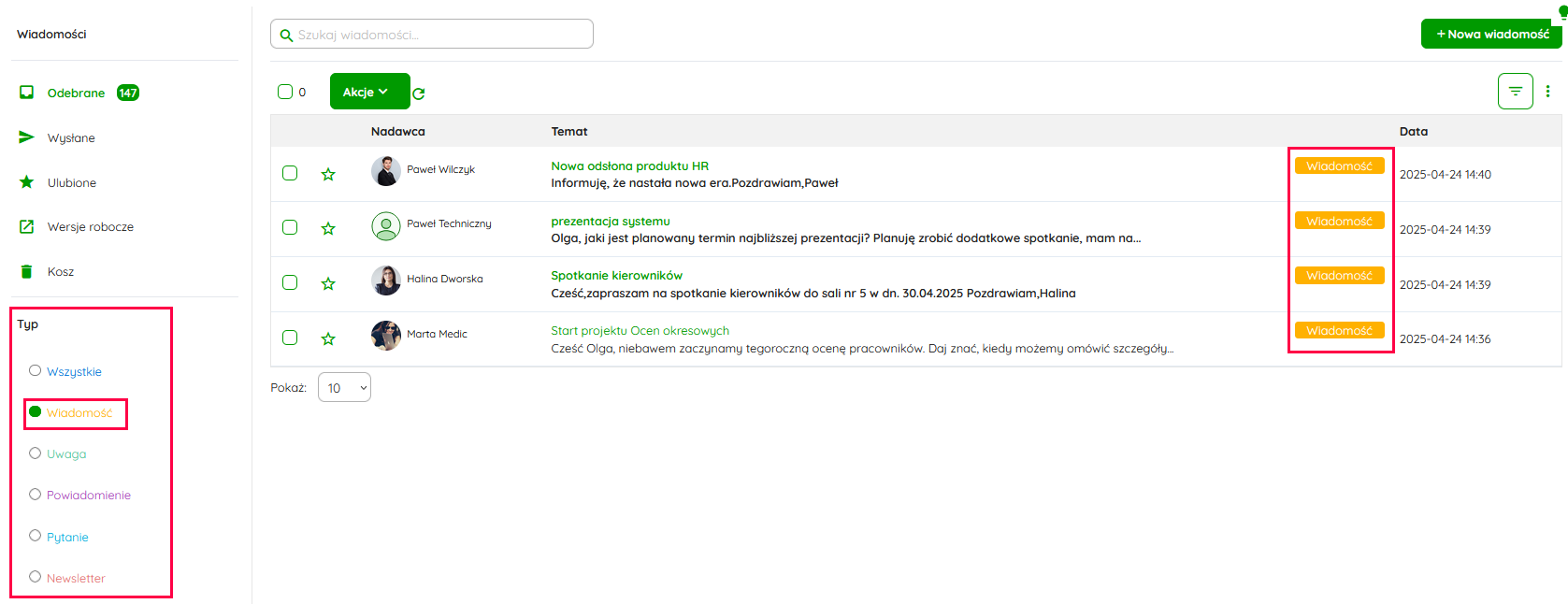
Task: Open the 'Spotkanie kierowników' message
Action: point(616,276)
